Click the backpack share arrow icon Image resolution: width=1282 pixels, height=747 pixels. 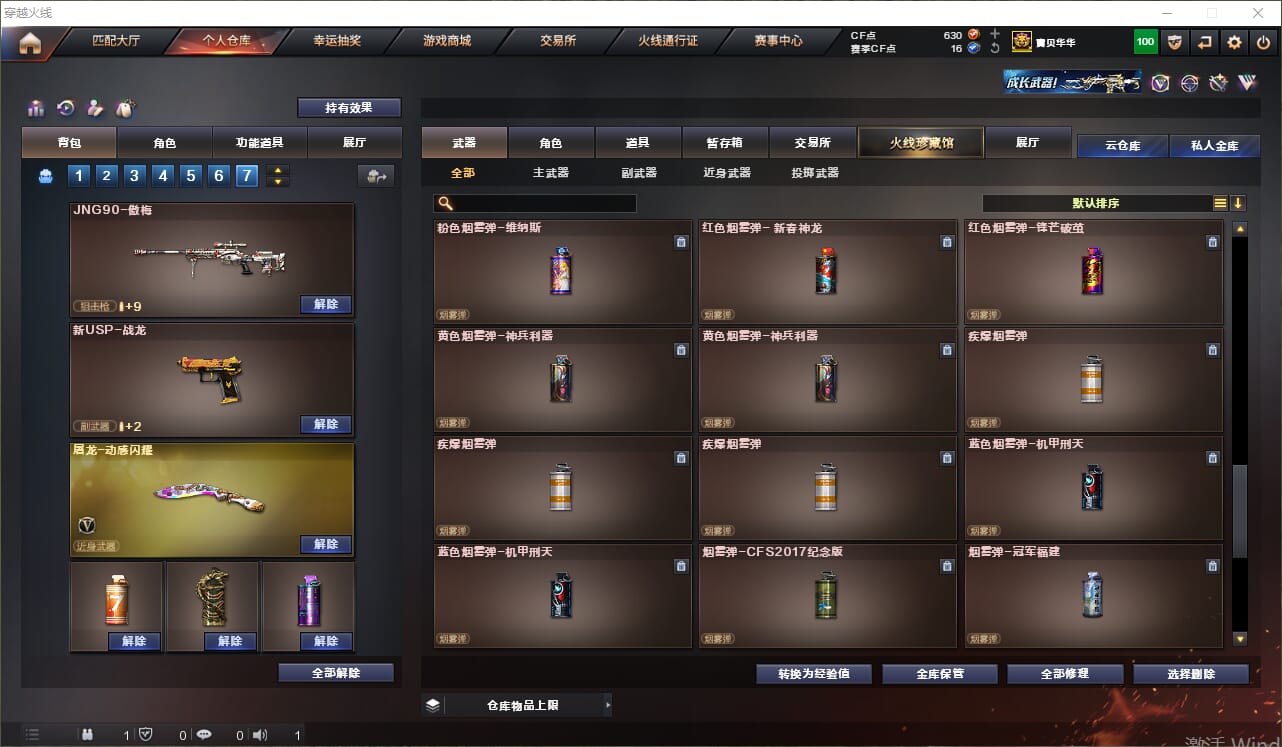[376, 176]
